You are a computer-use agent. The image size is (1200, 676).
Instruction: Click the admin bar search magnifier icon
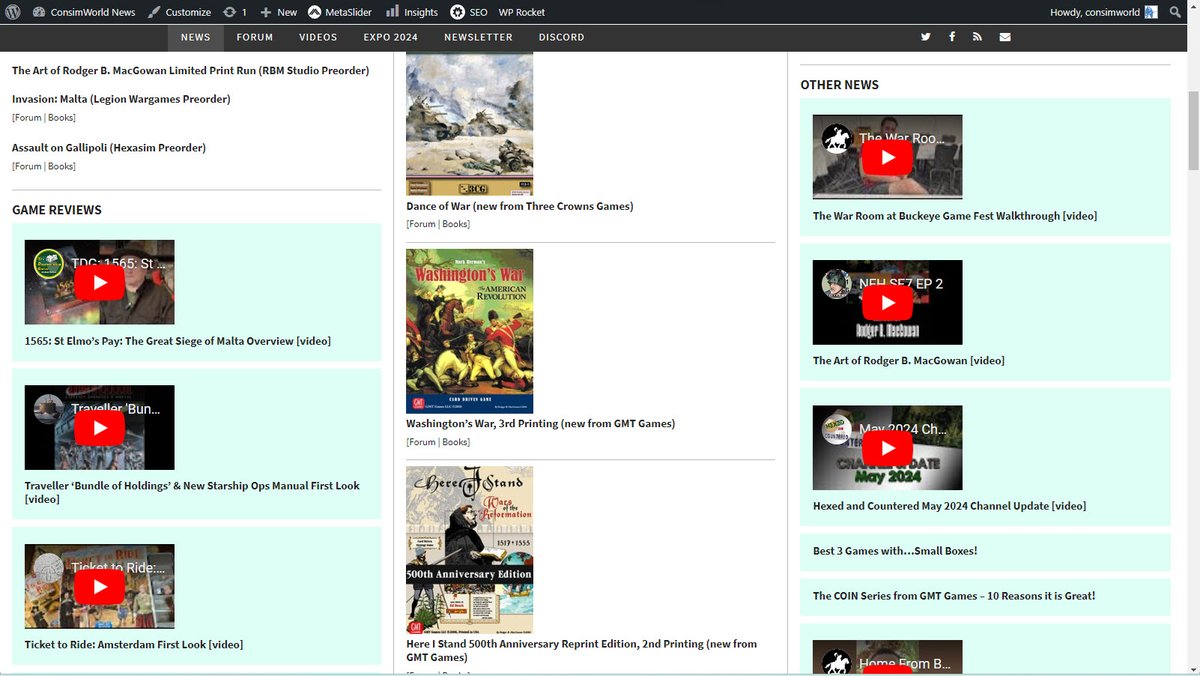[x=1176, y=12]
